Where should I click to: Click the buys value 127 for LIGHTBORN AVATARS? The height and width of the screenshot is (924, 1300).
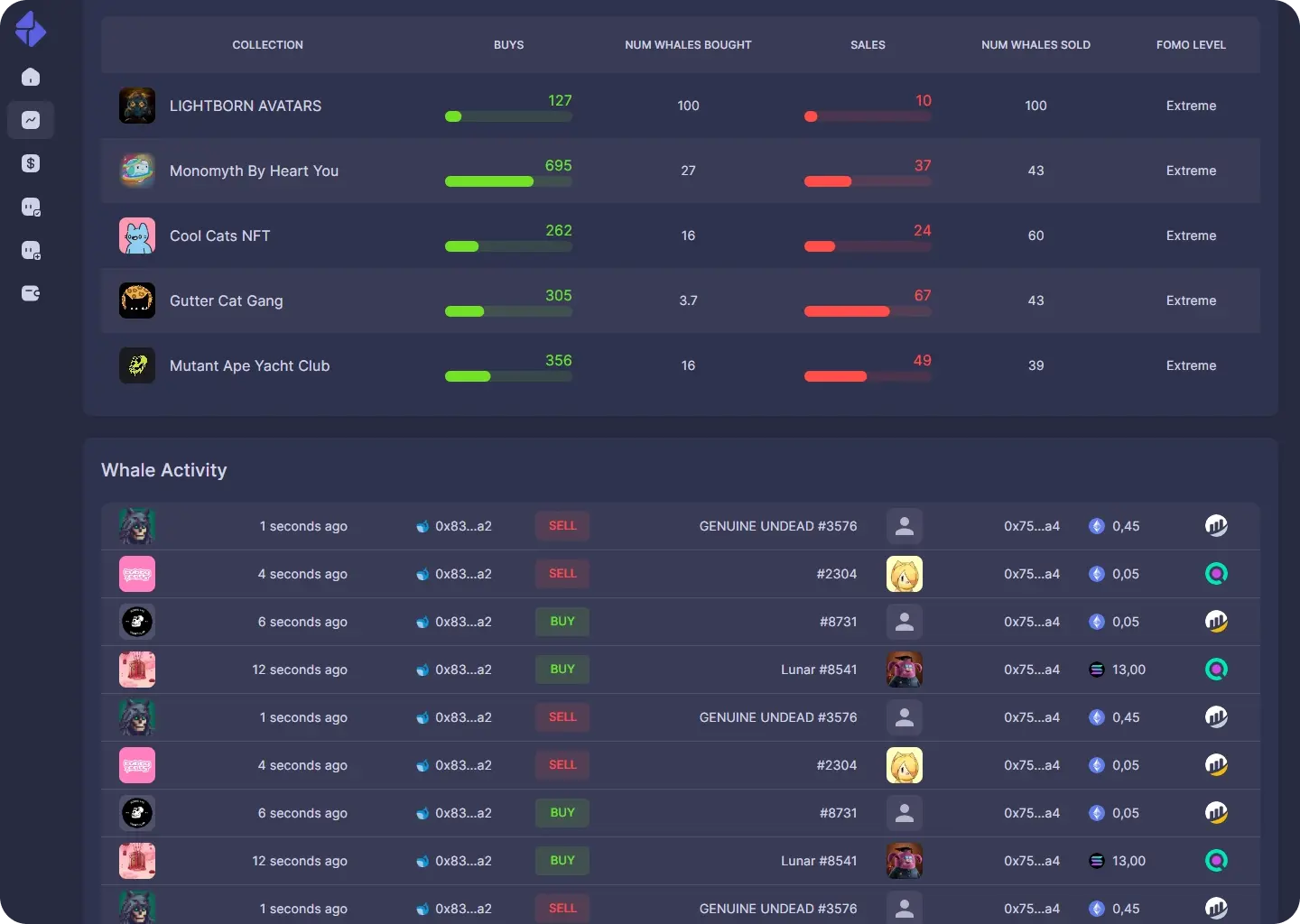point(560,100)
